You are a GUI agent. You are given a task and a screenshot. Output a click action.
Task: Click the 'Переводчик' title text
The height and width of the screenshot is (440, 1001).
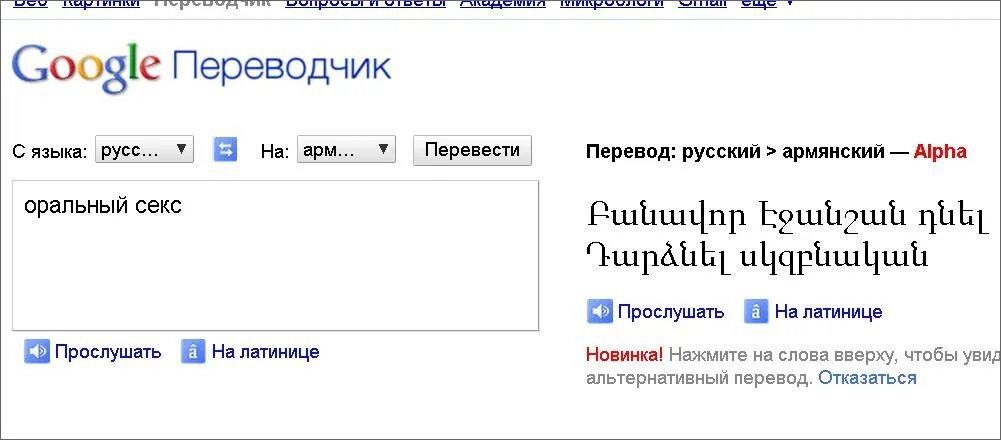coord(281,67)
